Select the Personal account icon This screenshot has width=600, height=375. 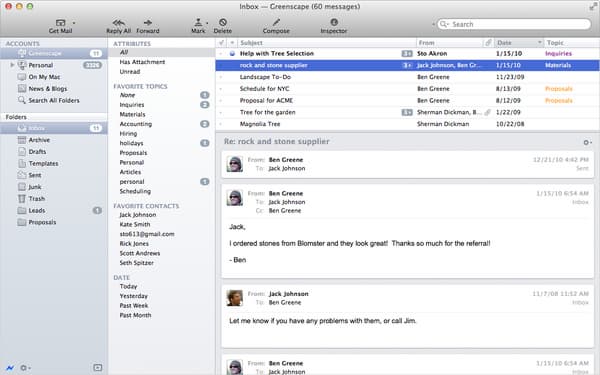tap(22, 65)
